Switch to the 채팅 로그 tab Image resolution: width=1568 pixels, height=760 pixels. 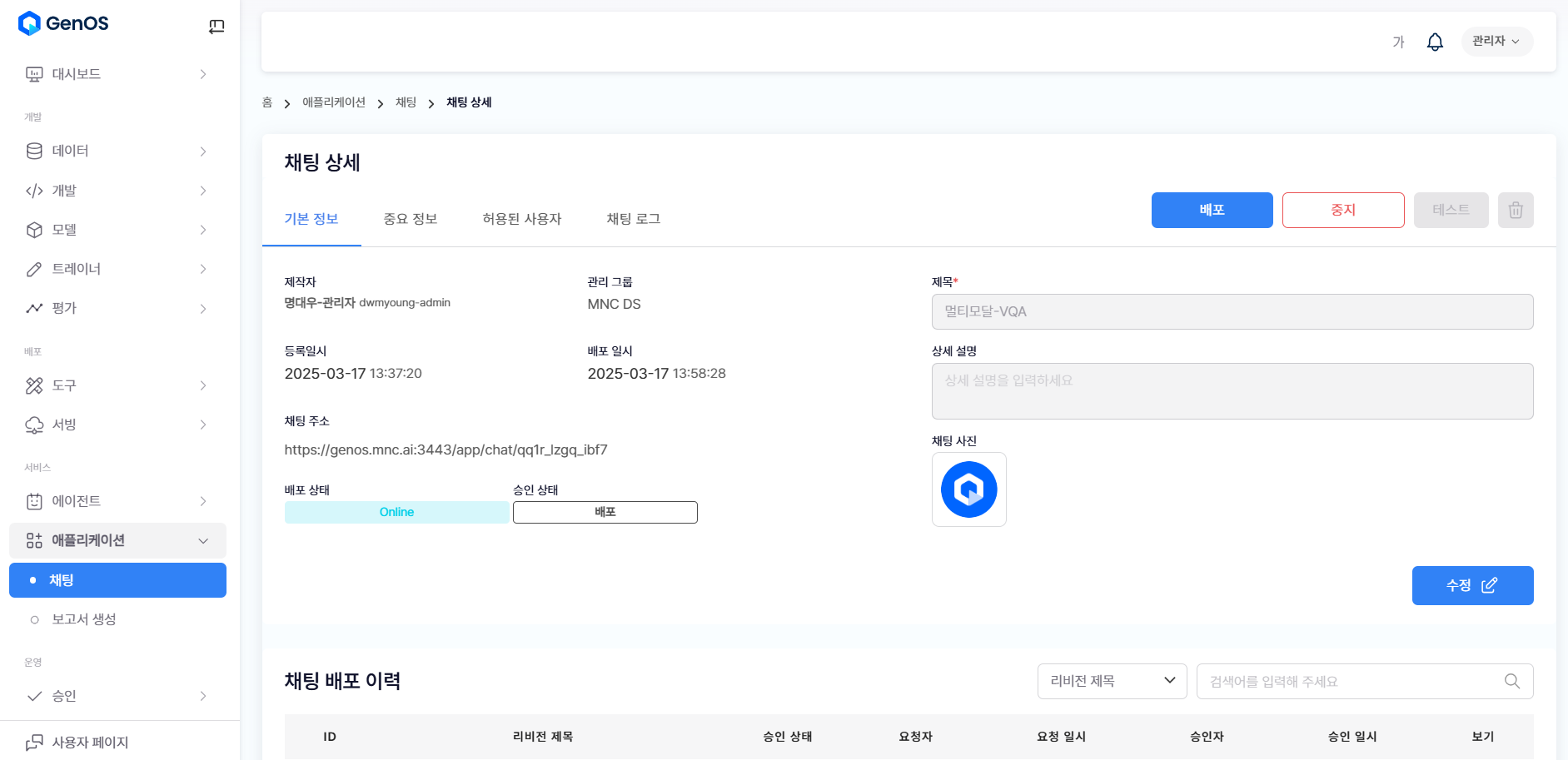(x=633, y=219)
